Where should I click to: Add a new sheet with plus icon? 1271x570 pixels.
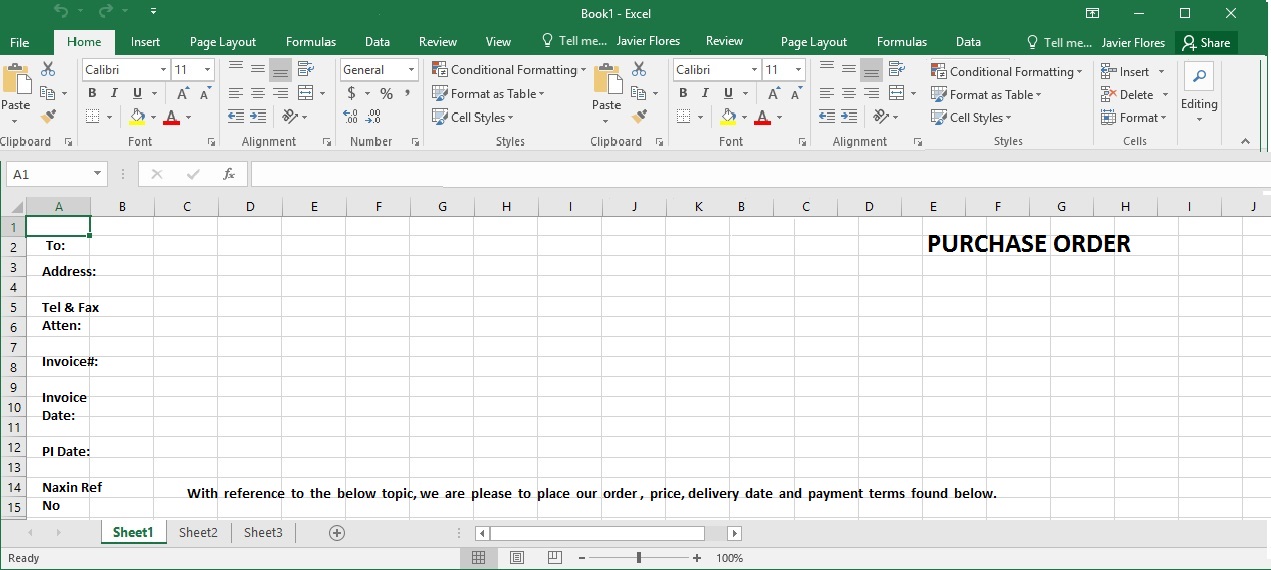337,533
